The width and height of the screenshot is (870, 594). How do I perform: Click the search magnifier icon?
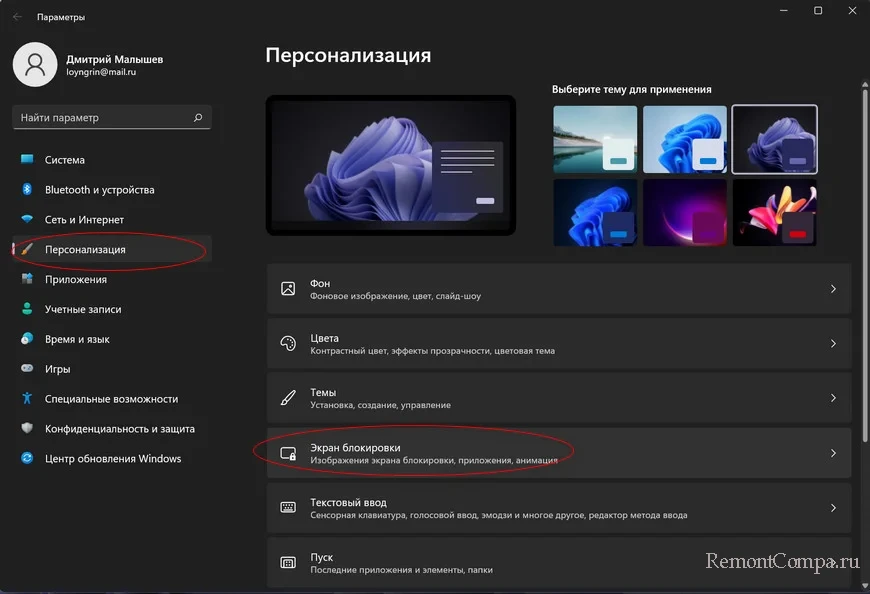point(199,118)
